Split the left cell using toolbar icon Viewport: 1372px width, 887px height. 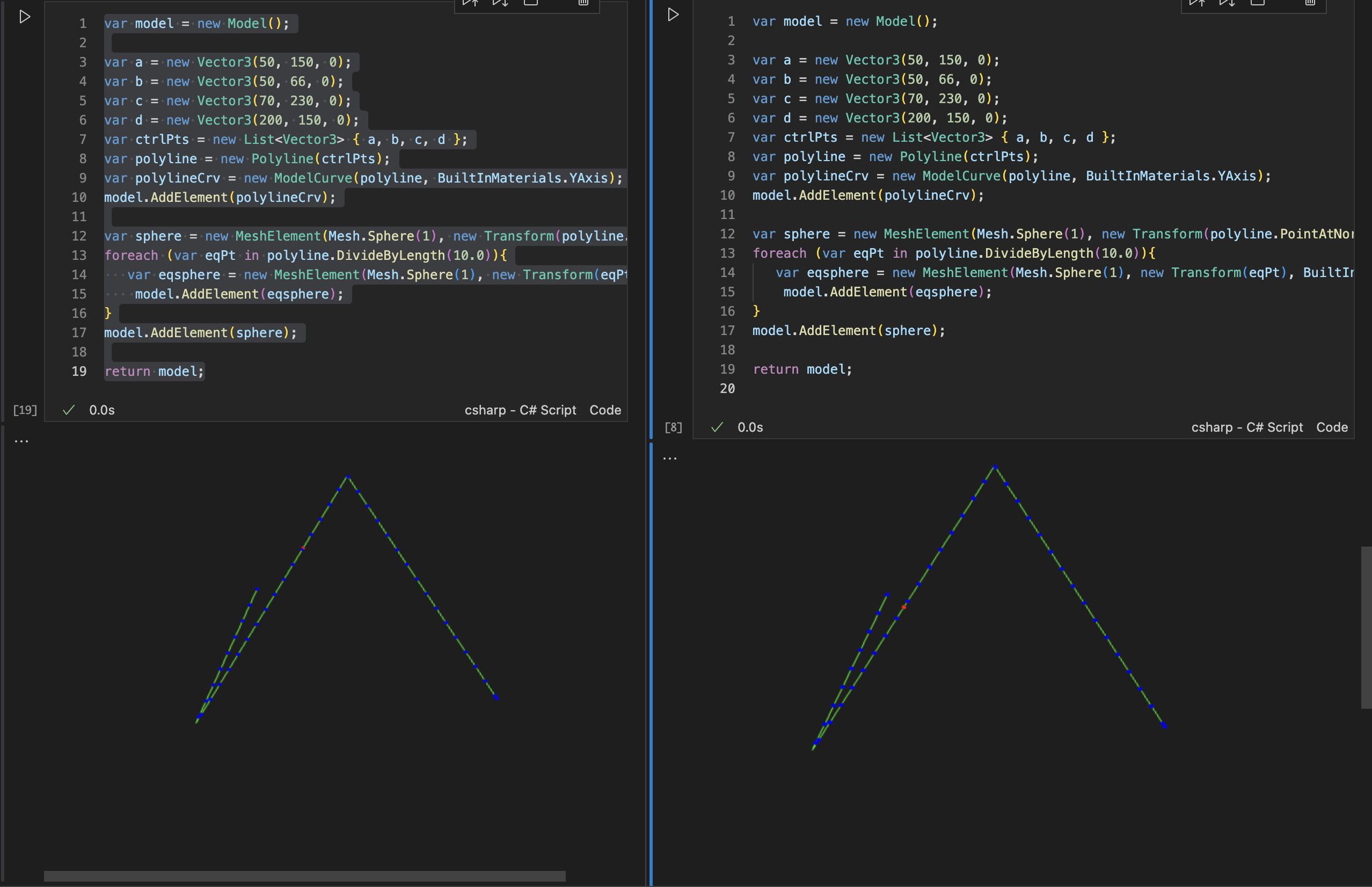pyautogui.click(x=530, y=3)
